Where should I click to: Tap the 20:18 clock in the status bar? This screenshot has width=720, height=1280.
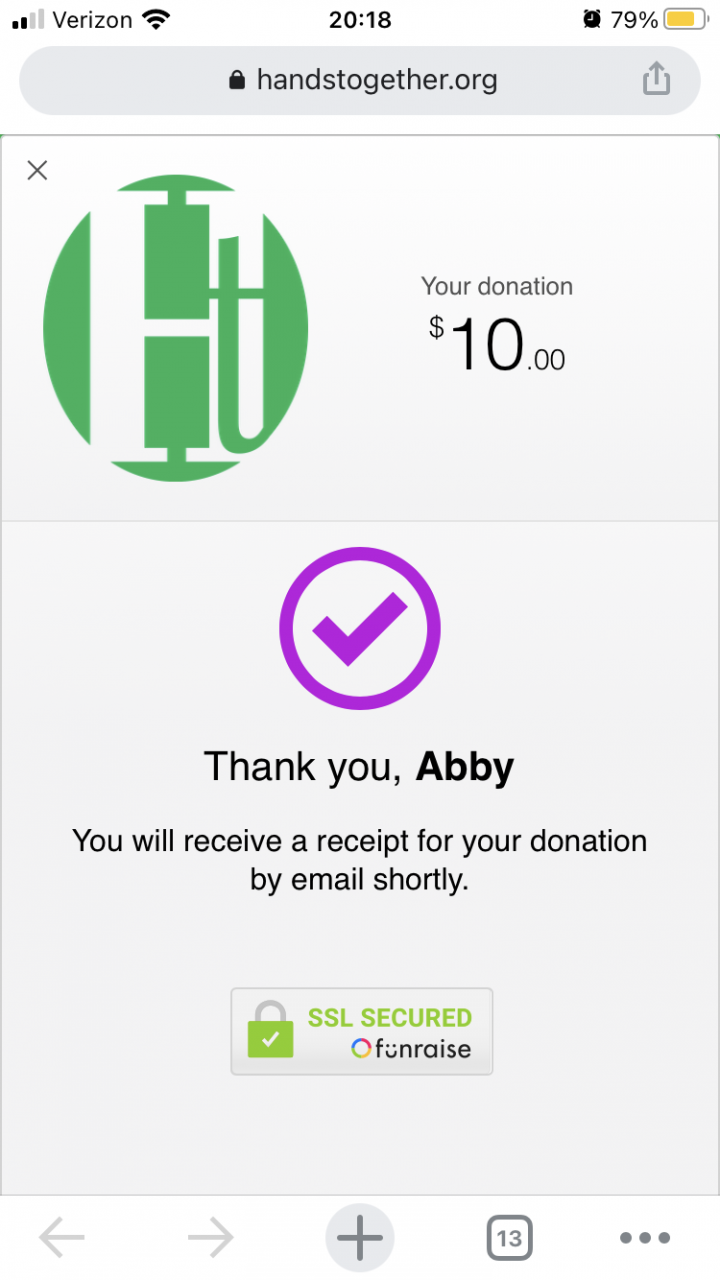point(359,19)
